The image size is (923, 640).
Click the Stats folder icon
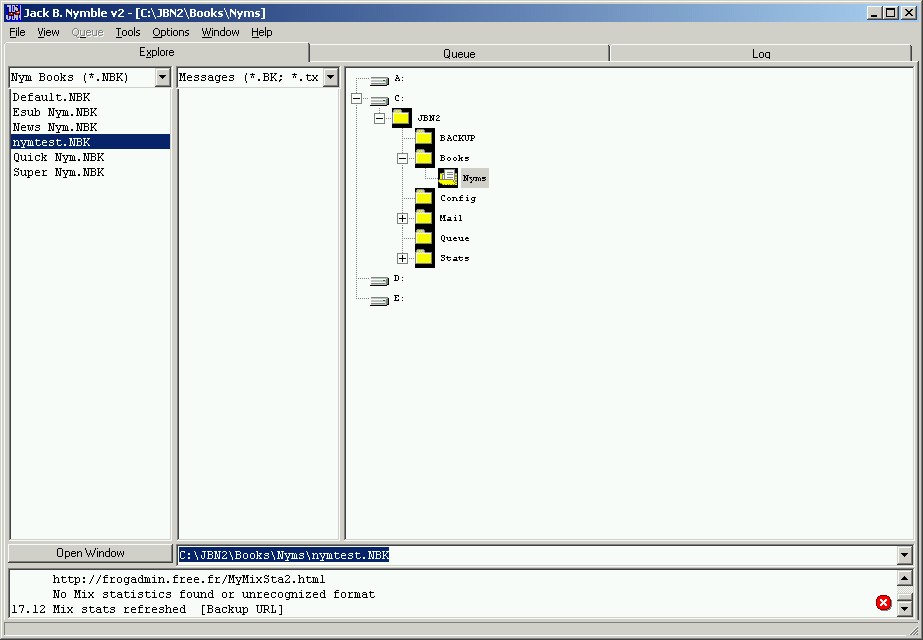(424, 258)
